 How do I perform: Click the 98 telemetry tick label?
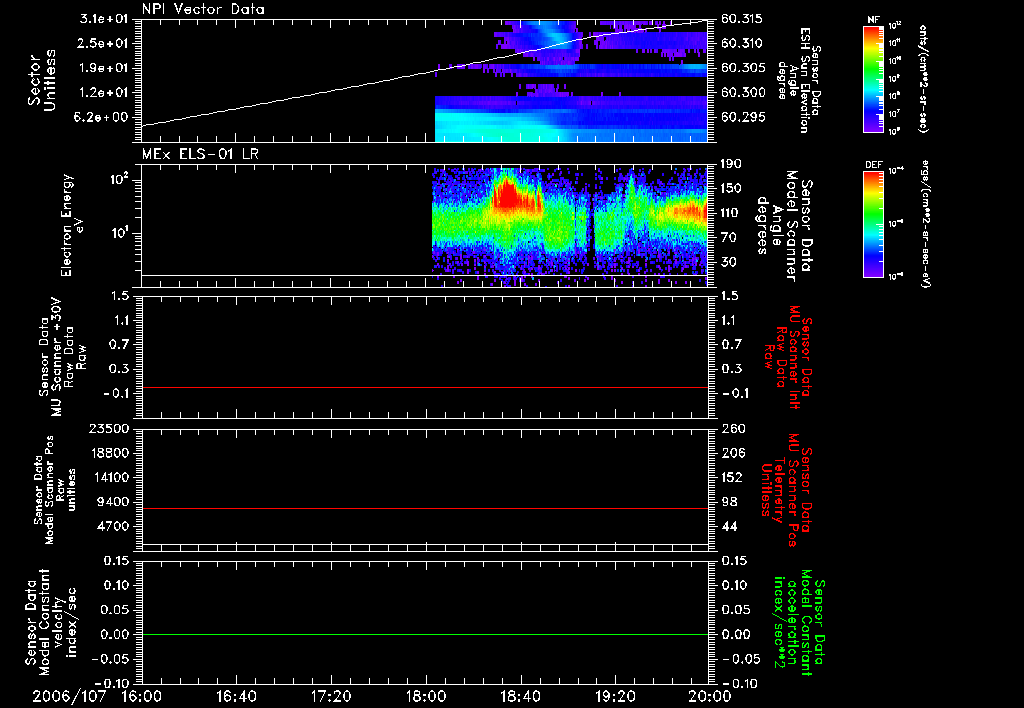click(x=729, y=502)
